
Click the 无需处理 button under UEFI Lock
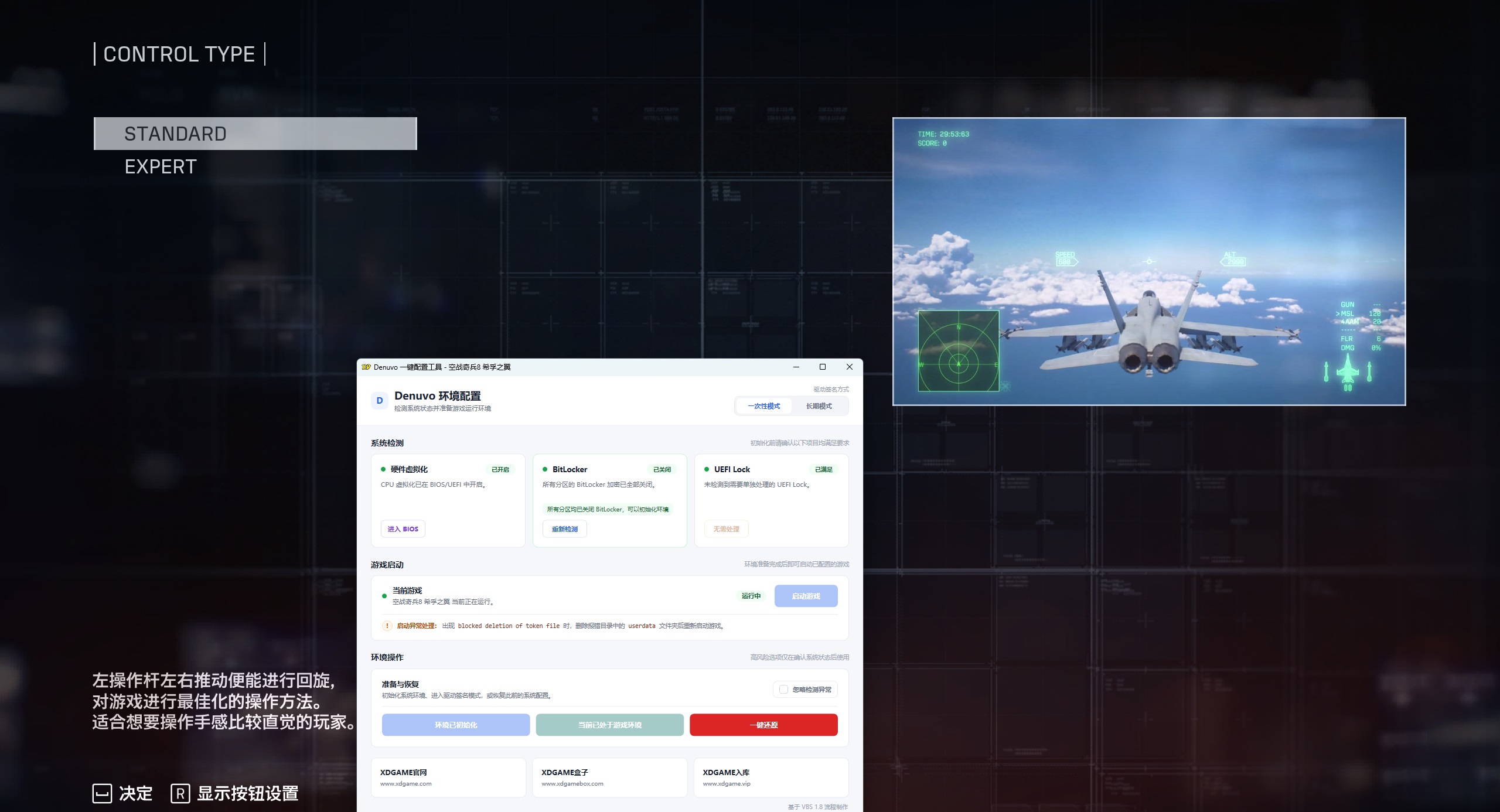point(727,529)
